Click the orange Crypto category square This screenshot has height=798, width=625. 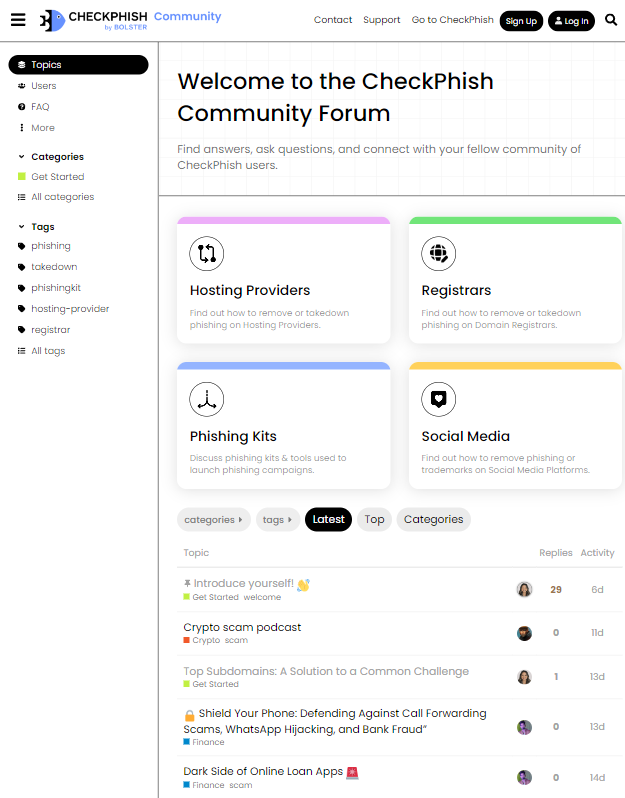click(x=186, y=640)
